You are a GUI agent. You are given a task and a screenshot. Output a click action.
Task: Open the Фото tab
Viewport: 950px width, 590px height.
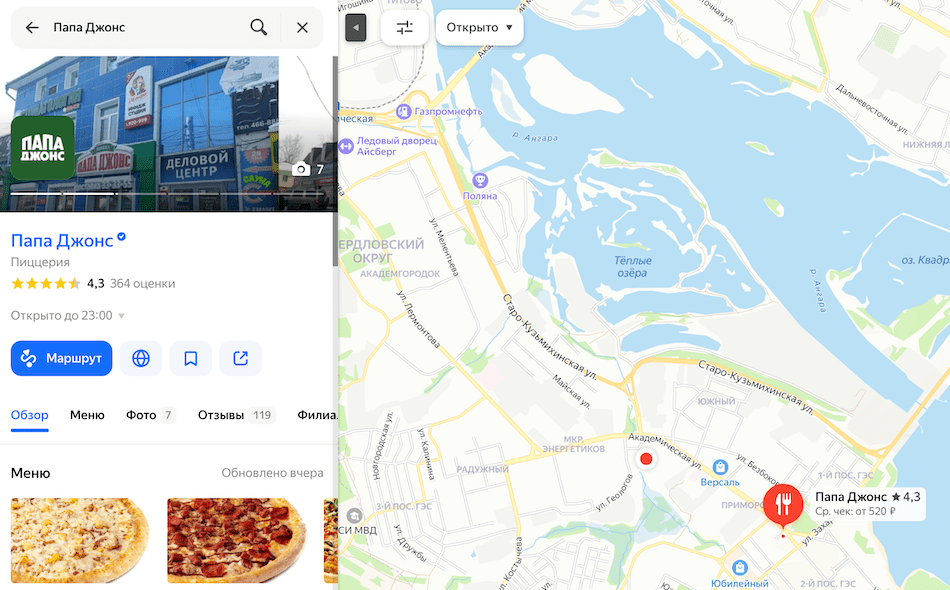[x=150, y=415]
